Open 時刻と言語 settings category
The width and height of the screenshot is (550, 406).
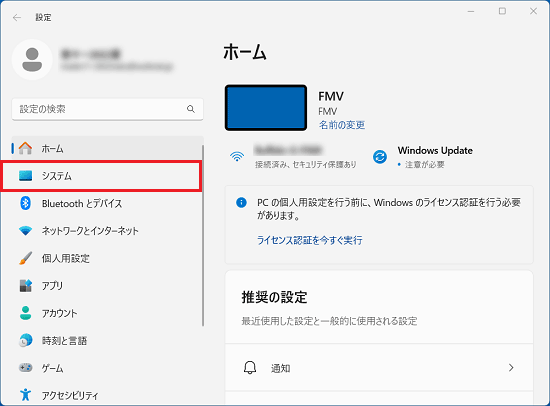coord(107,340)
